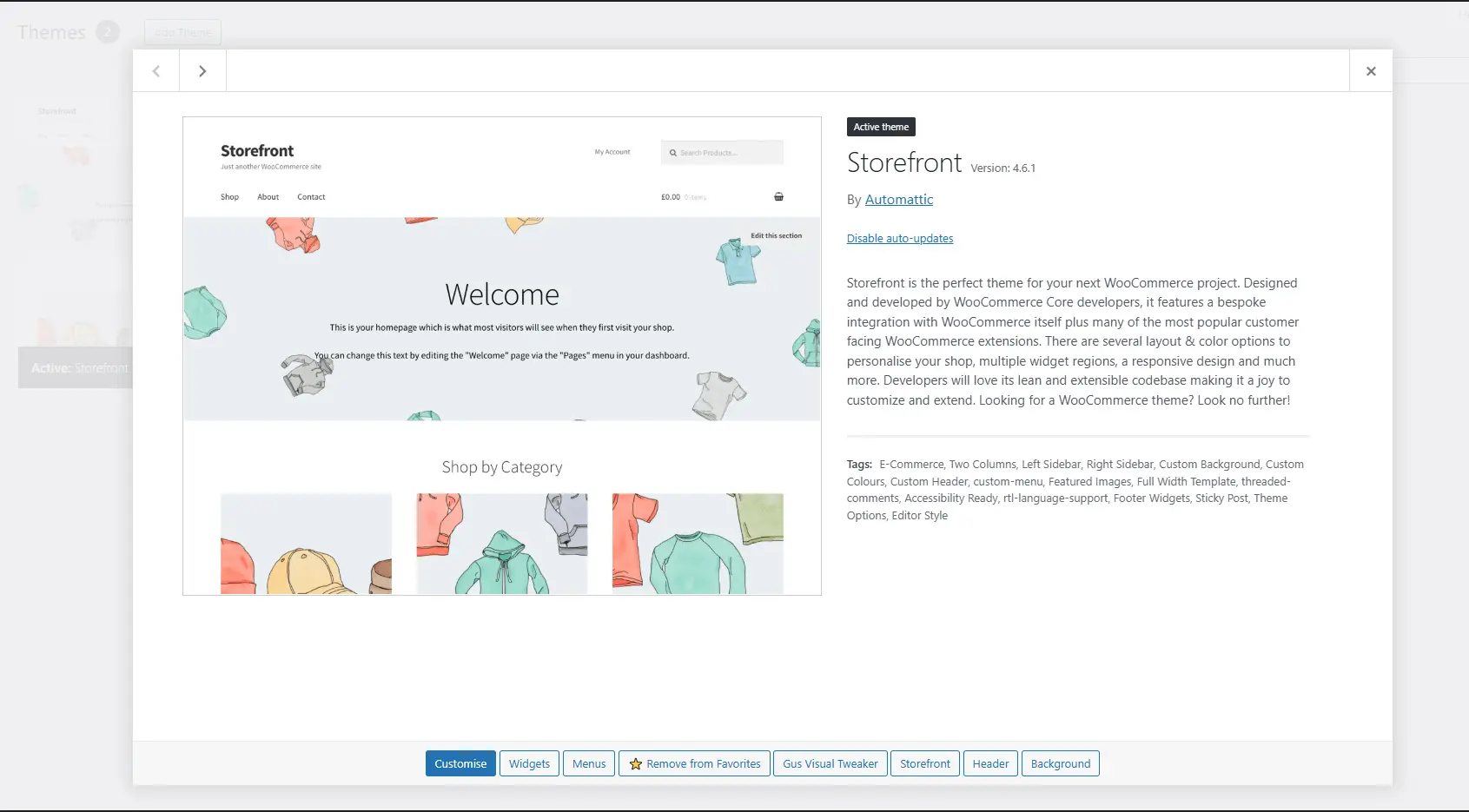Click the About menu item in preview
Image resolution: width=1469 pixels, height=812 pixels.
pos(268,197)
